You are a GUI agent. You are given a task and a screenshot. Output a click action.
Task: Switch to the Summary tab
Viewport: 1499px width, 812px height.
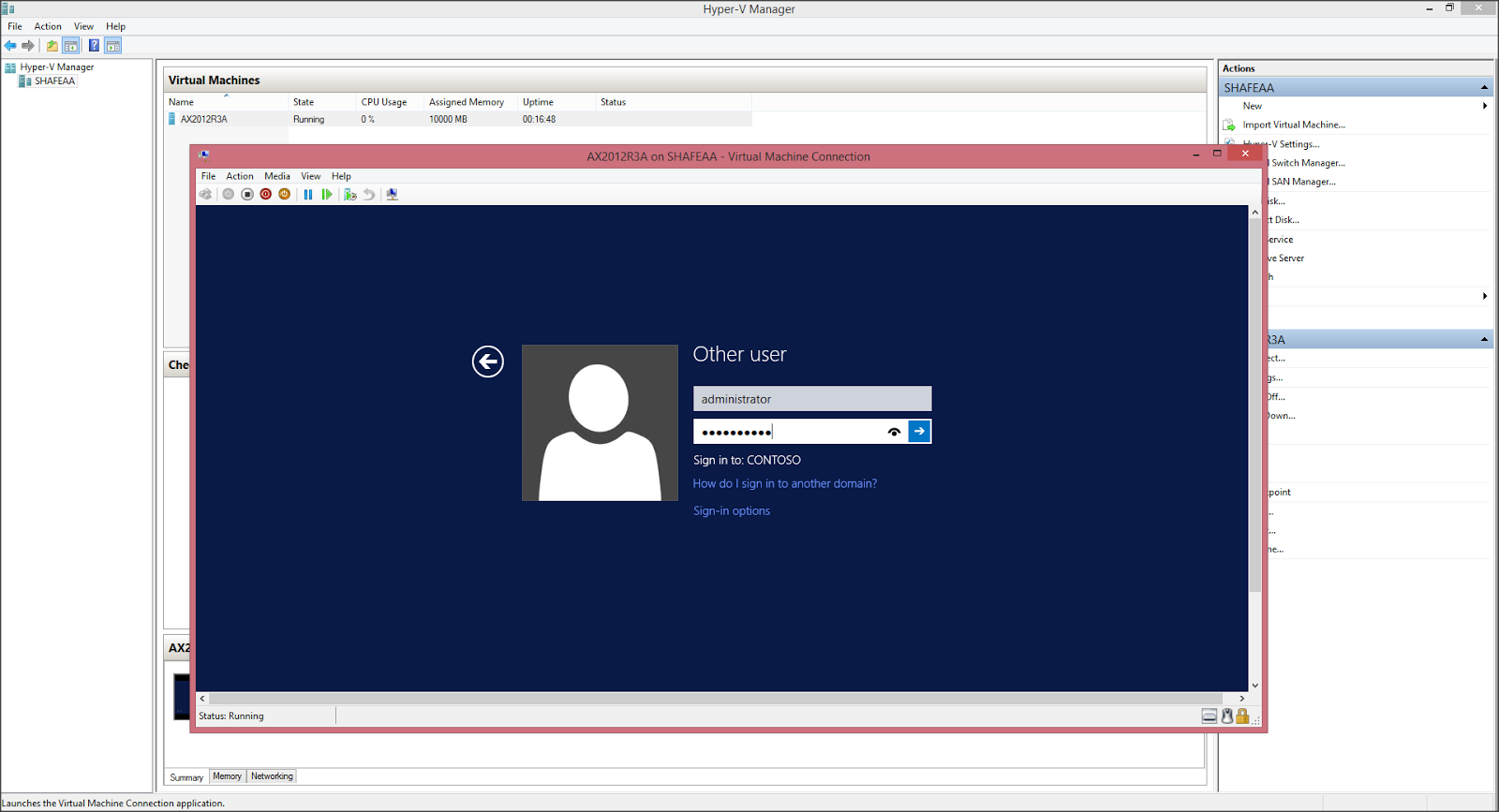(186, 777)
